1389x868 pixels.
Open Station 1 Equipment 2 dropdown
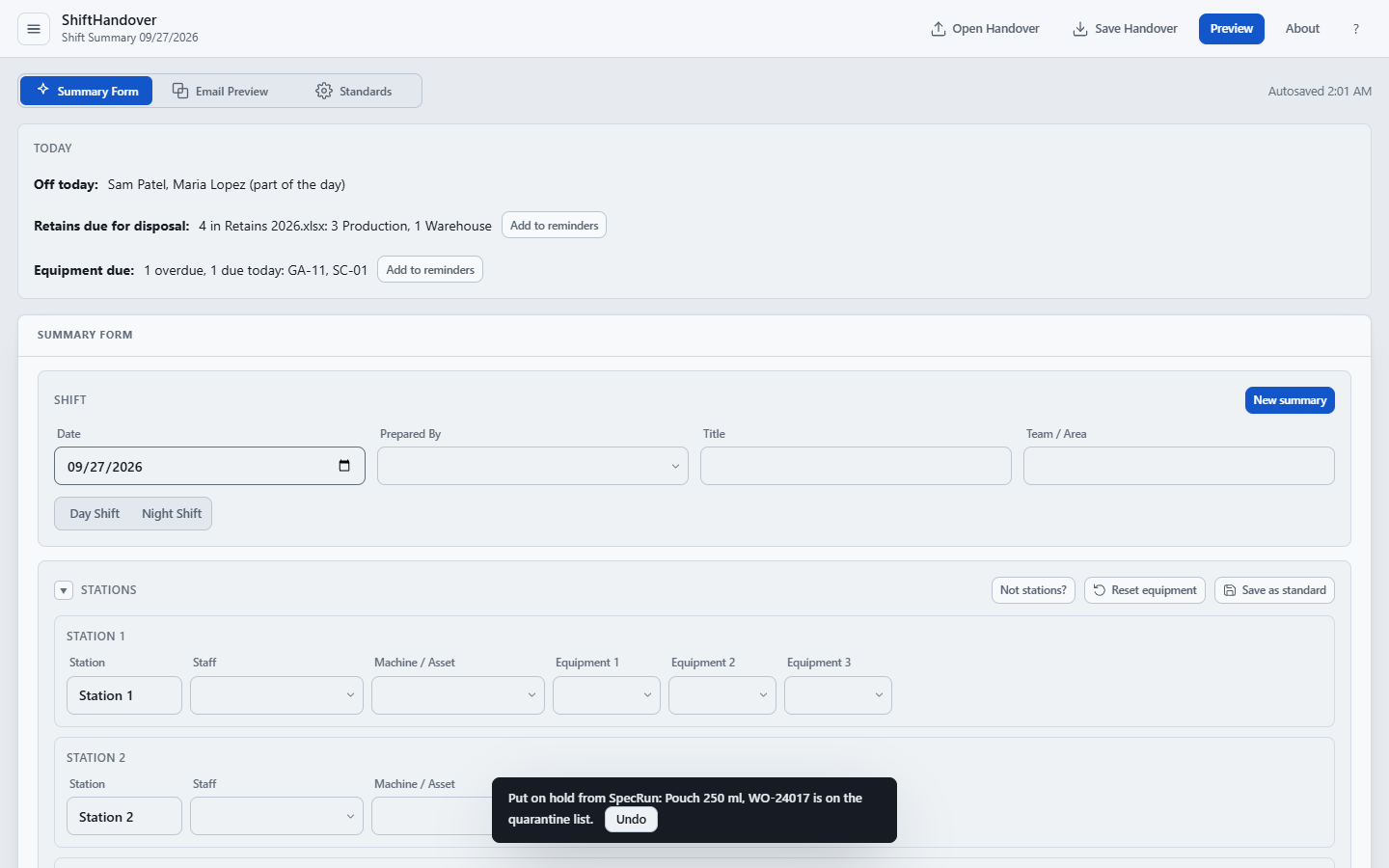[x=722, y=695]
